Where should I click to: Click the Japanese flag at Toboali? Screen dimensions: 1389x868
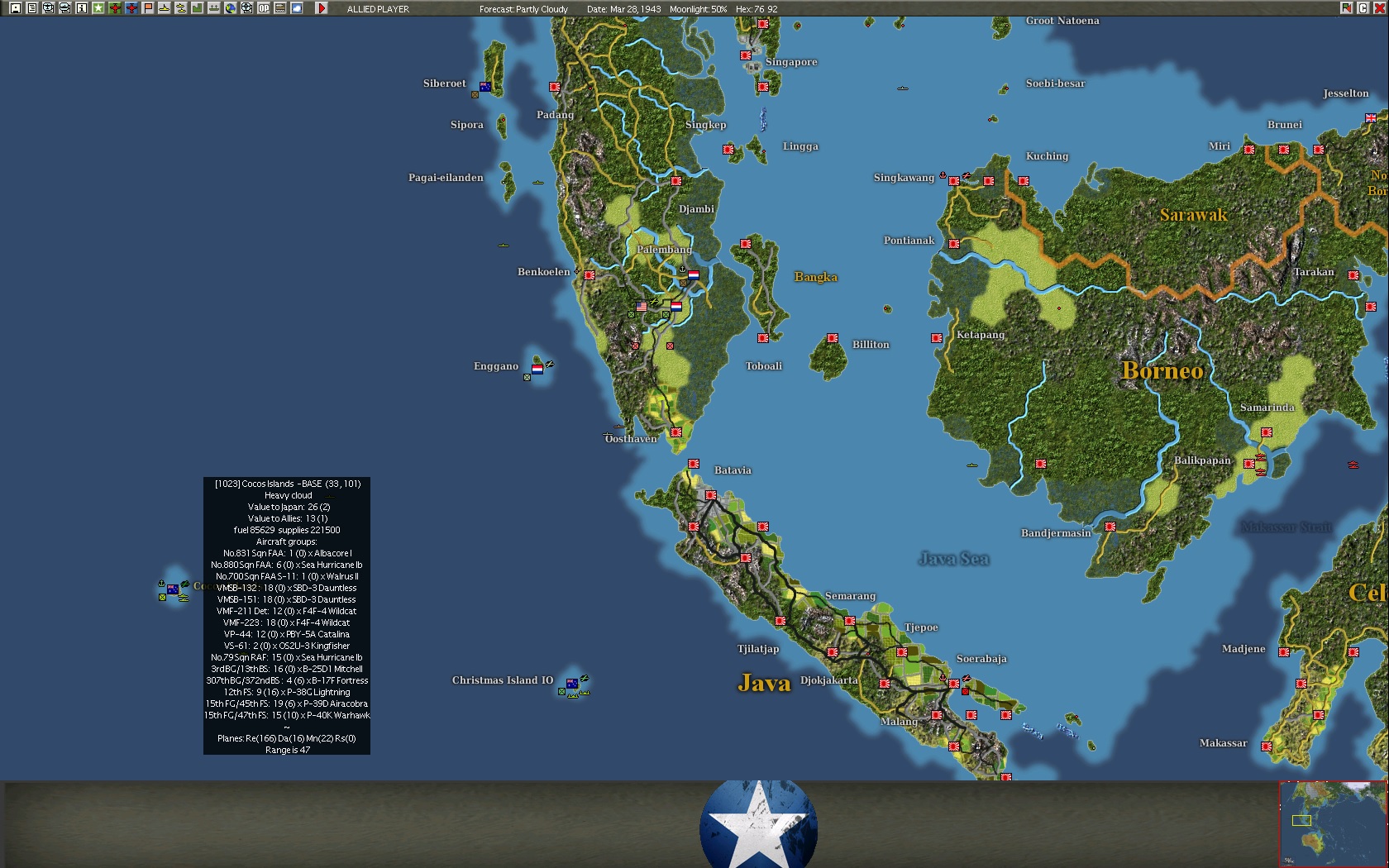point(763,337)
